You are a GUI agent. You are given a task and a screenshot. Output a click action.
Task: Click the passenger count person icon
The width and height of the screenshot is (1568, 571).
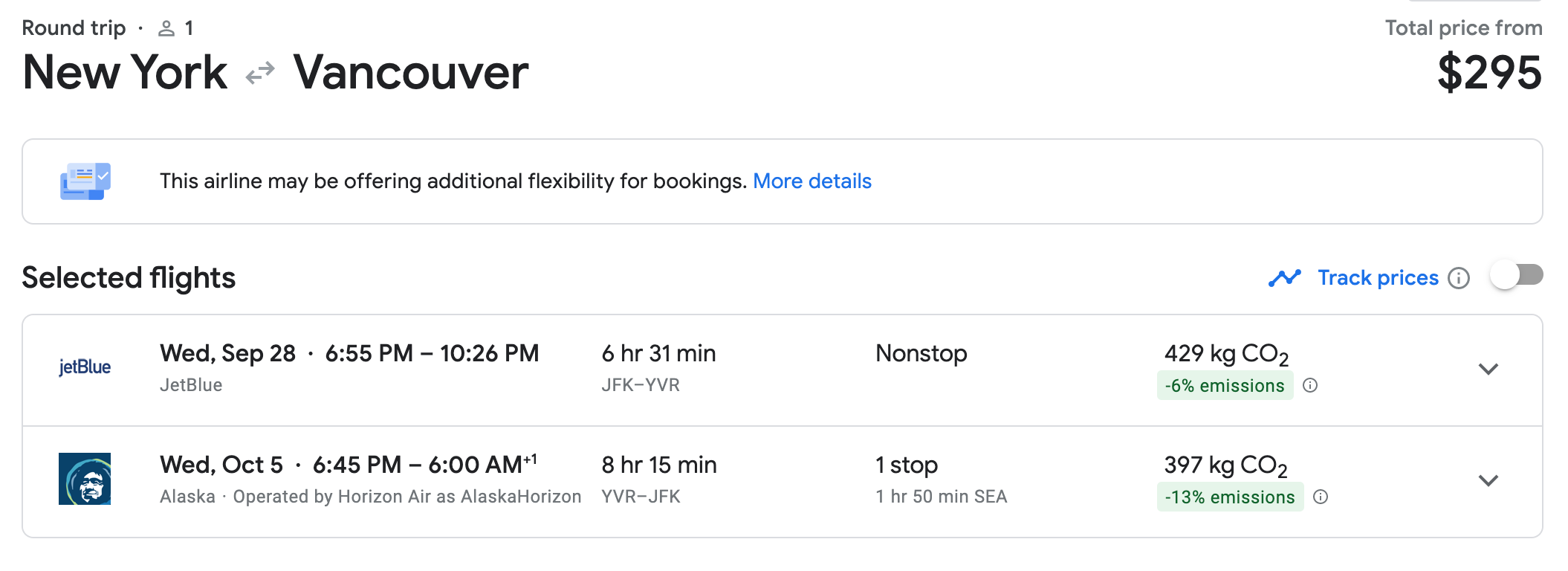tap(166, 28)
